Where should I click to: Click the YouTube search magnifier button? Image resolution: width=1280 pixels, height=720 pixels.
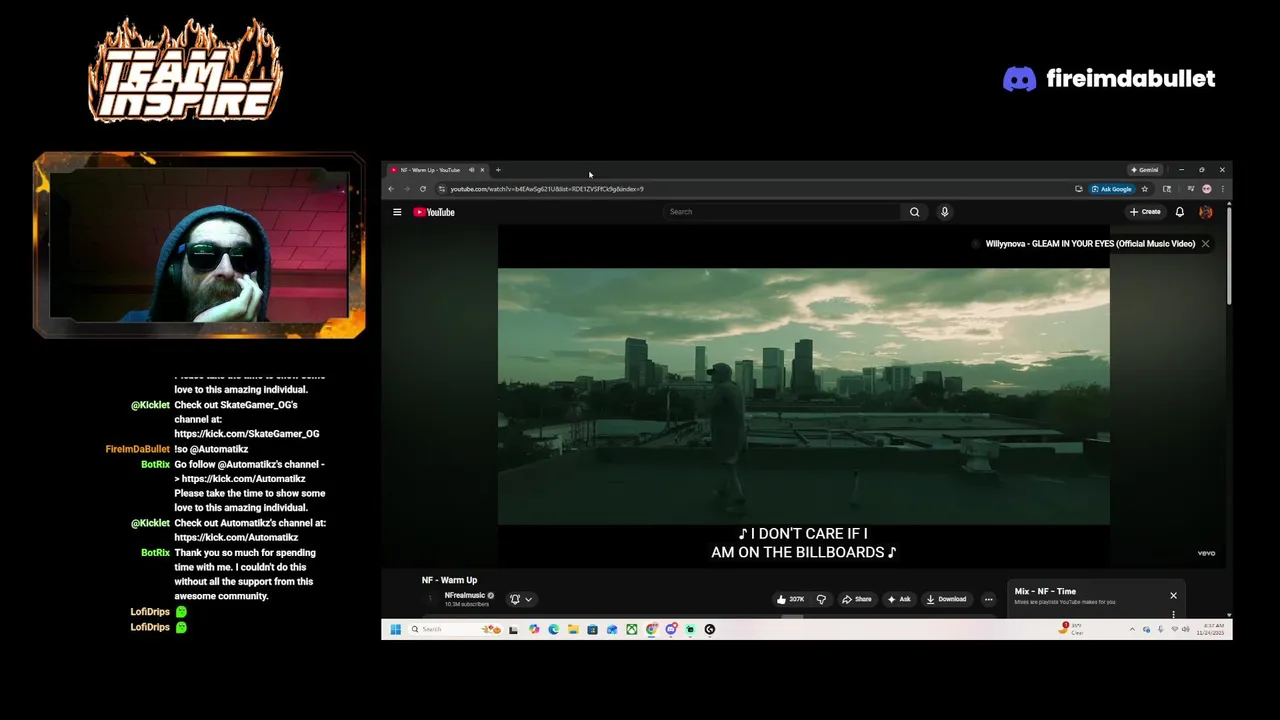point(914,212)
